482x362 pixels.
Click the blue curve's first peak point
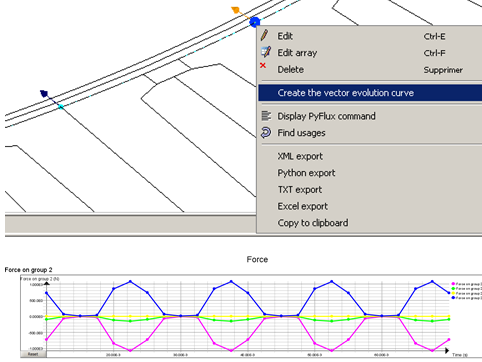point(130,282)
